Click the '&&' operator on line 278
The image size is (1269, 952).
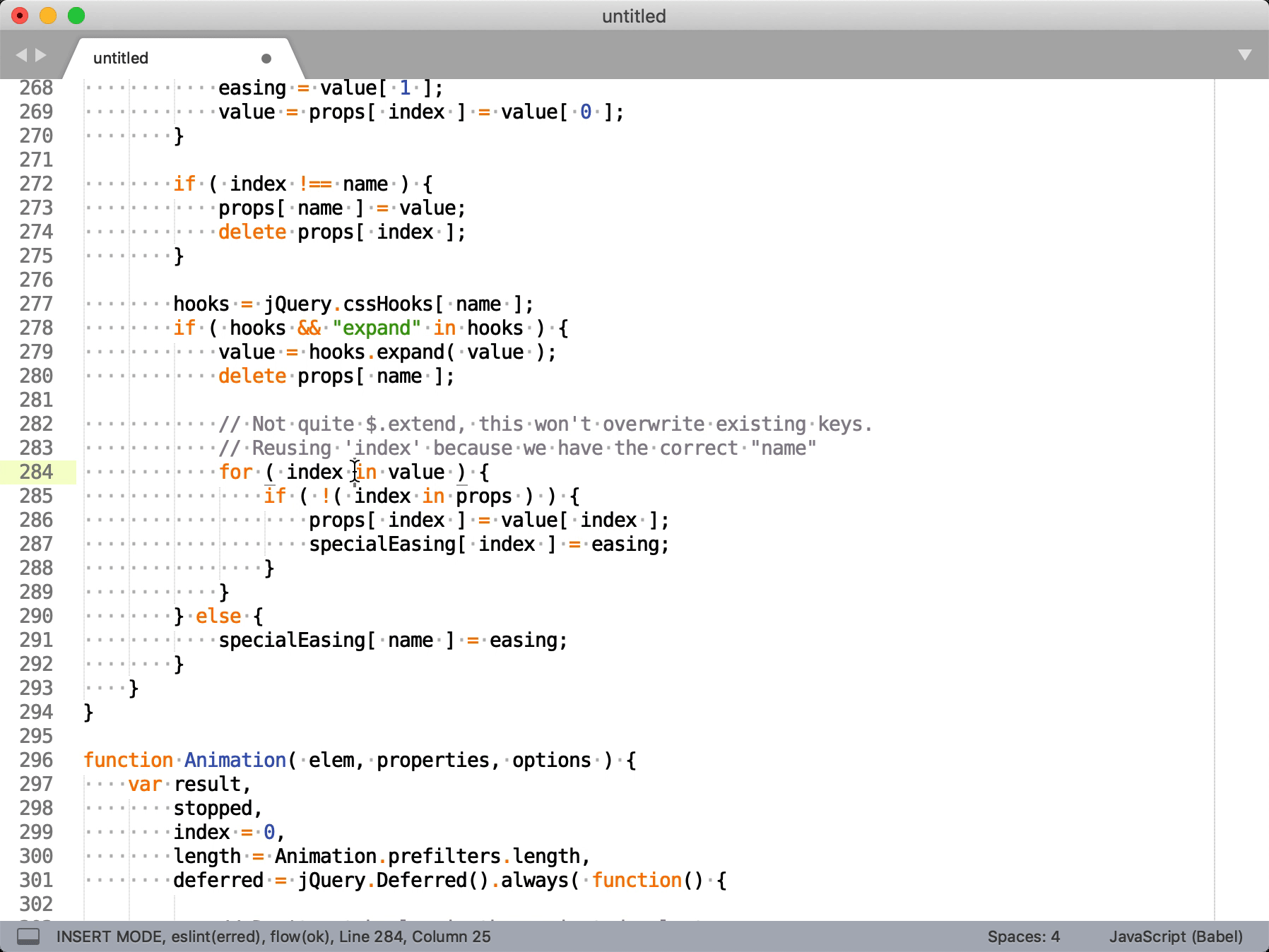coord(309,328)
